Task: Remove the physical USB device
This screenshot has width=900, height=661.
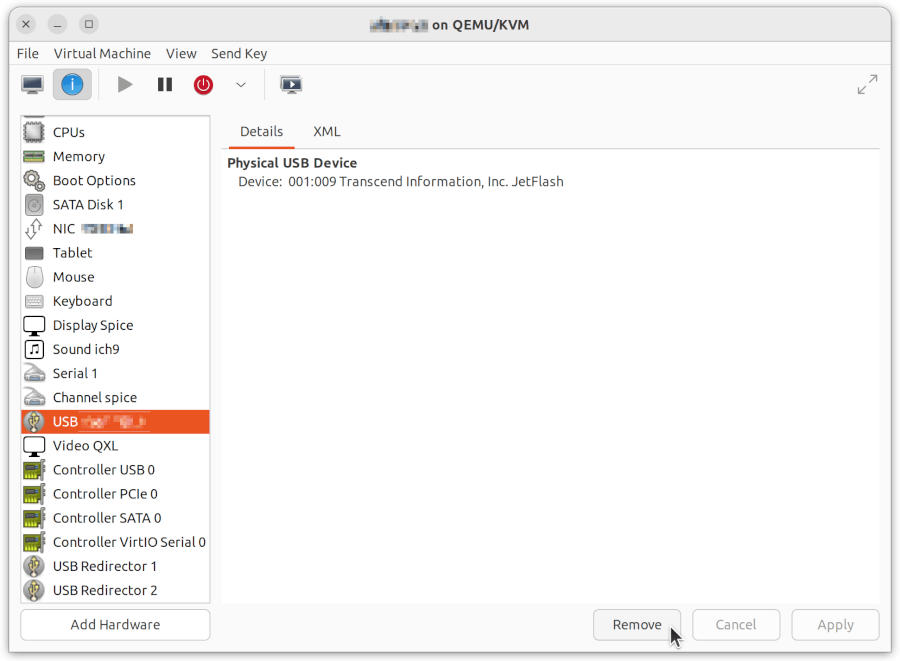Action: tap(637, 624)
